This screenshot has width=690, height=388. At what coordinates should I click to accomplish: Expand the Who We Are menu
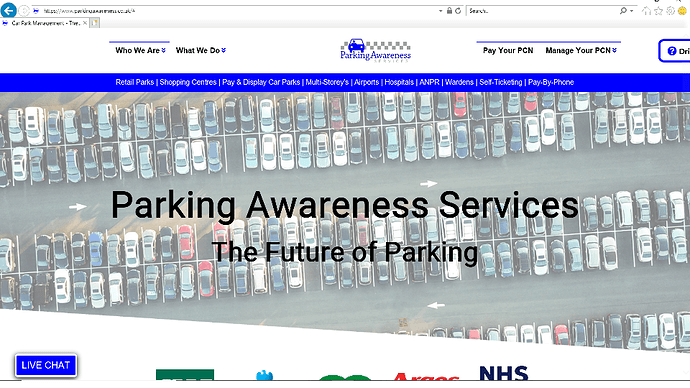[140, 51]
